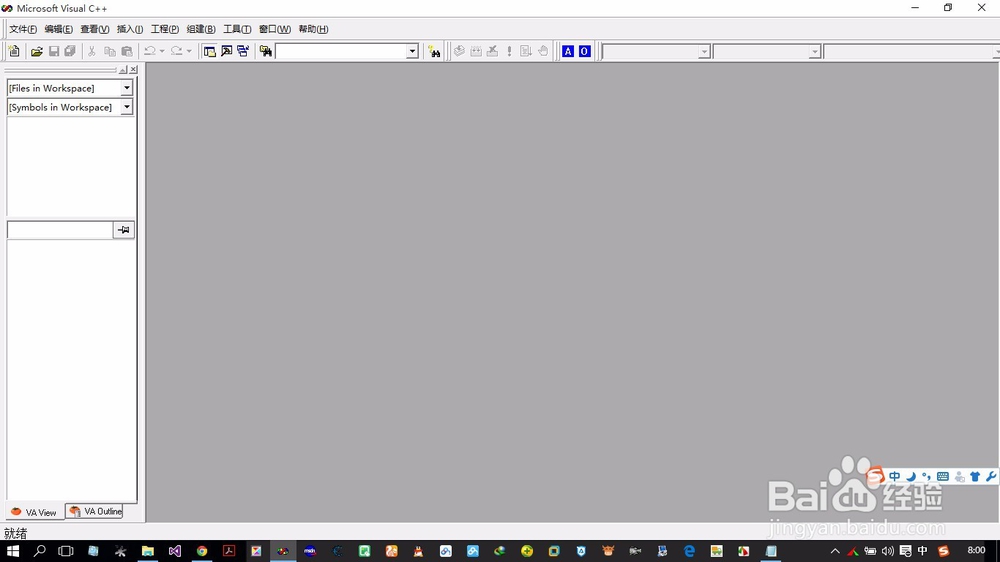Screen dimensions: 1000x562
Task: Open the 插入(I) menu
Action: pyautogui.click(x=130, y=29)
